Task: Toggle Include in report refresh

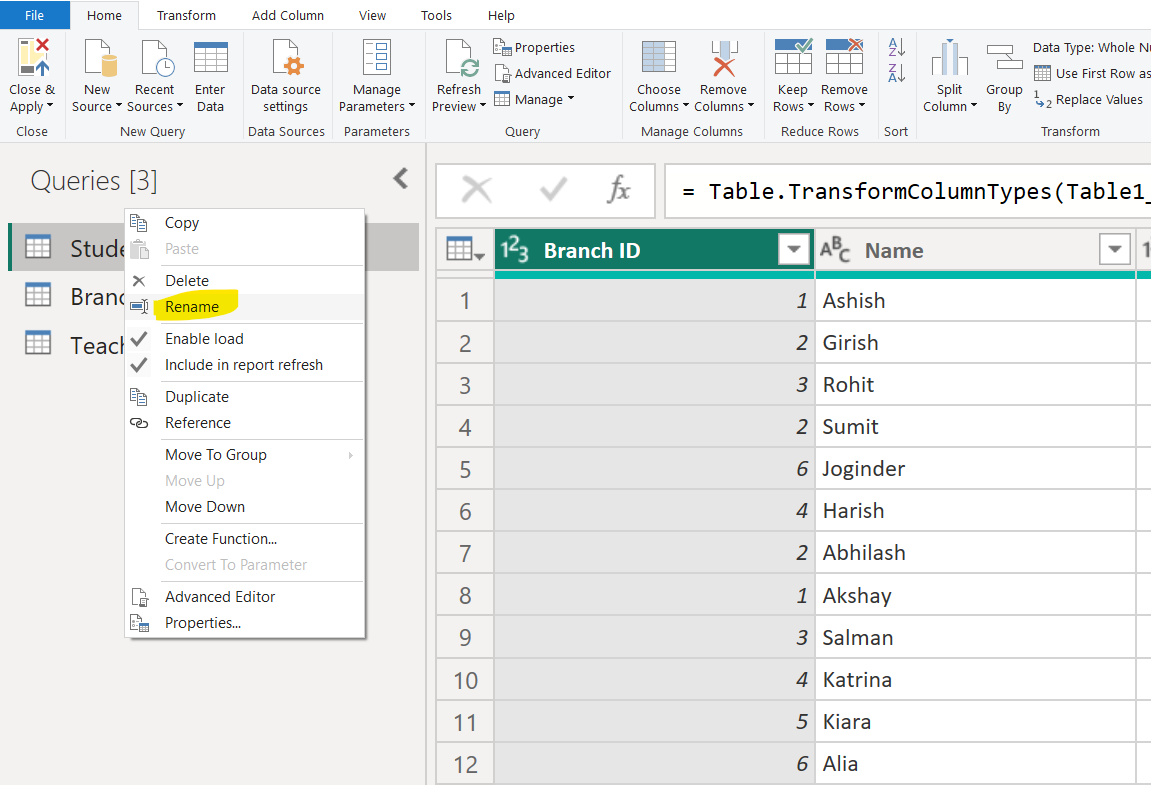Action: click(243, 365)
